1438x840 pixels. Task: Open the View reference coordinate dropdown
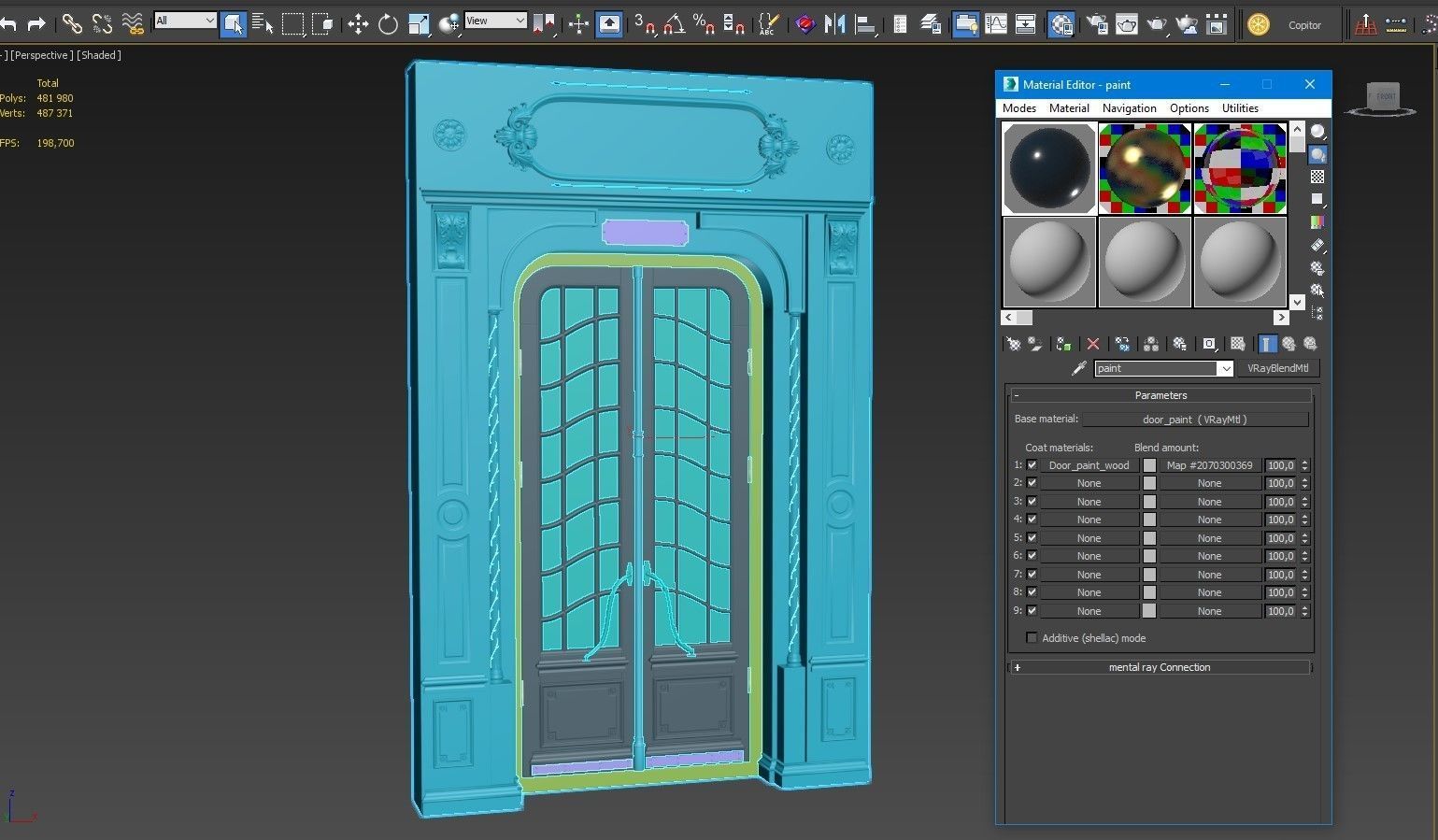click(495, 21)
